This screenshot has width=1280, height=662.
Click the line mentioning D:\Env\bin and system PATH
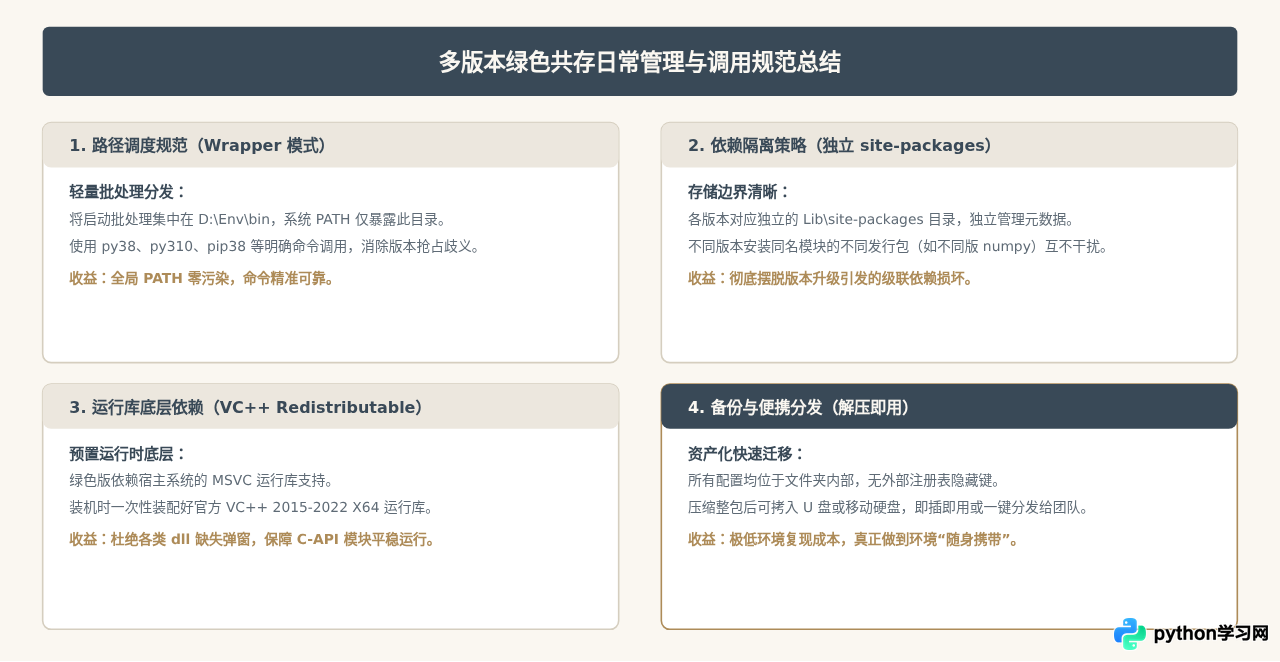click(258, 219)
